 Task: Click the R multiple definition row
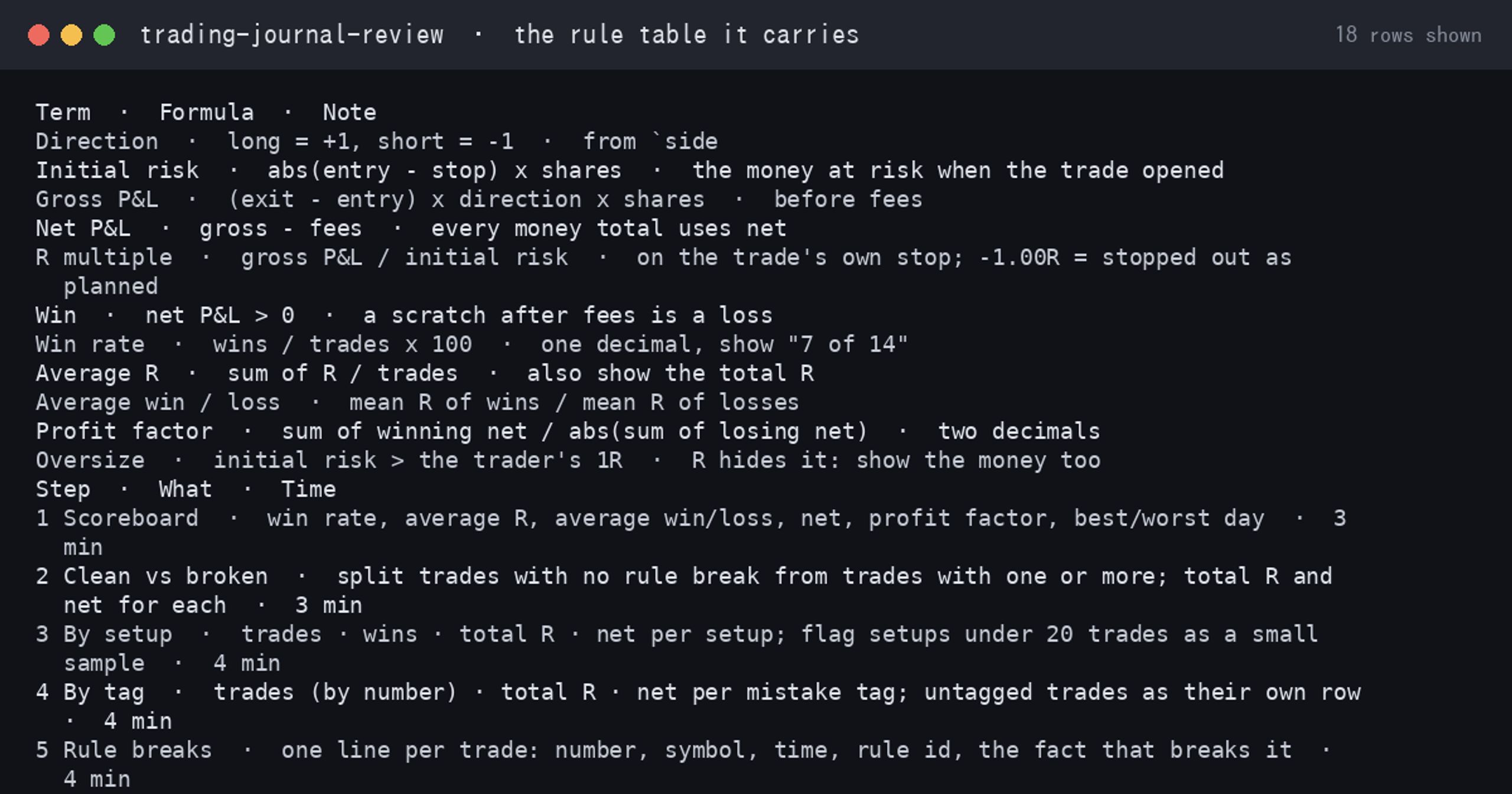pyautogui.click(x=664, y=272)
